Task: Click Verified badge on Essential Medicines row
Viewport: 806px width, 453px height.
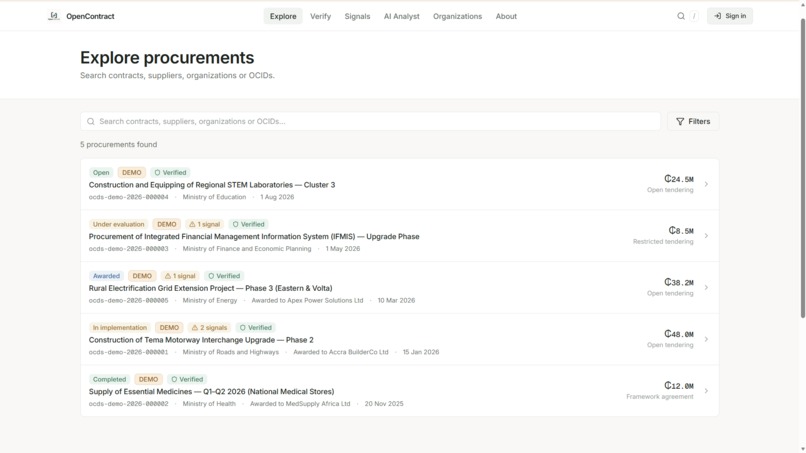Action: [187, 379]
